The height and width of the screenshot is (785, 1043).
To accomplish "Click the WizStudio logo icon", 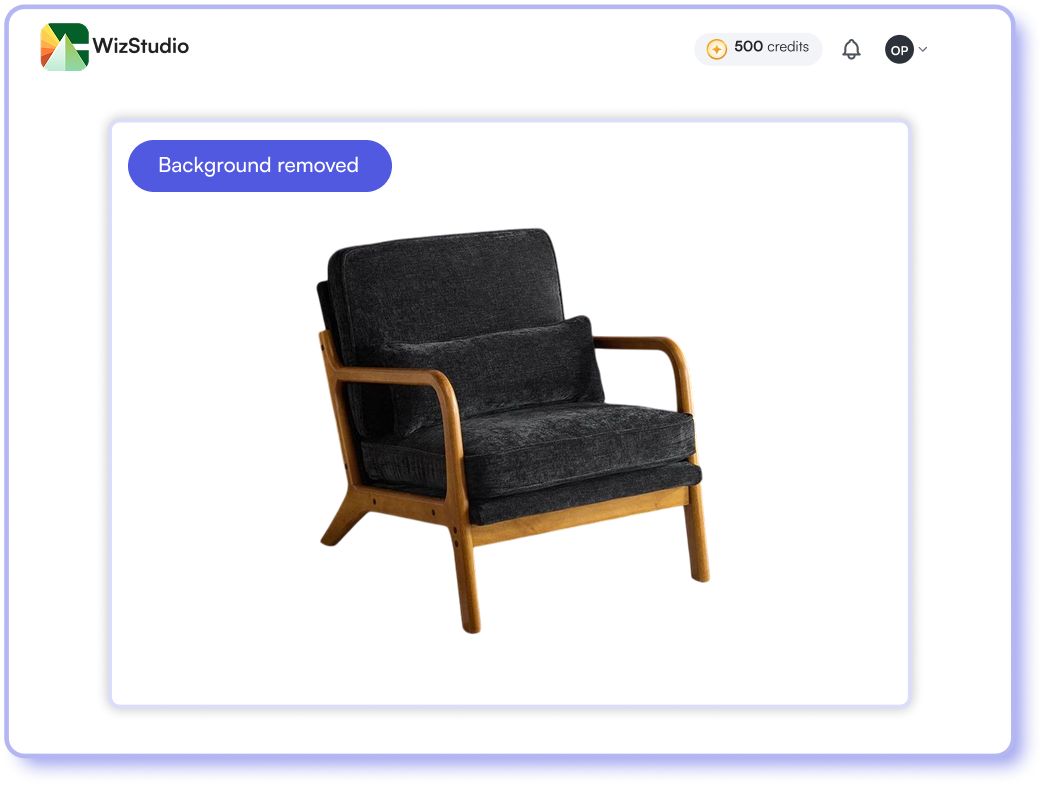I will tap(65, 47).
